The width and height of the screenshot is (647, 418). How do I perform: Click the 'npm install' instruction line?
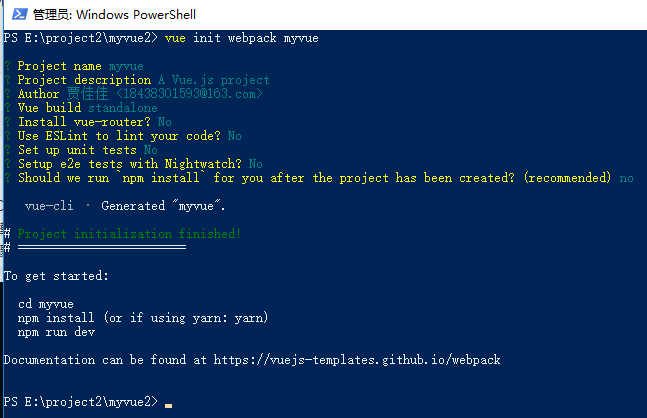click(x=143, y=318)
